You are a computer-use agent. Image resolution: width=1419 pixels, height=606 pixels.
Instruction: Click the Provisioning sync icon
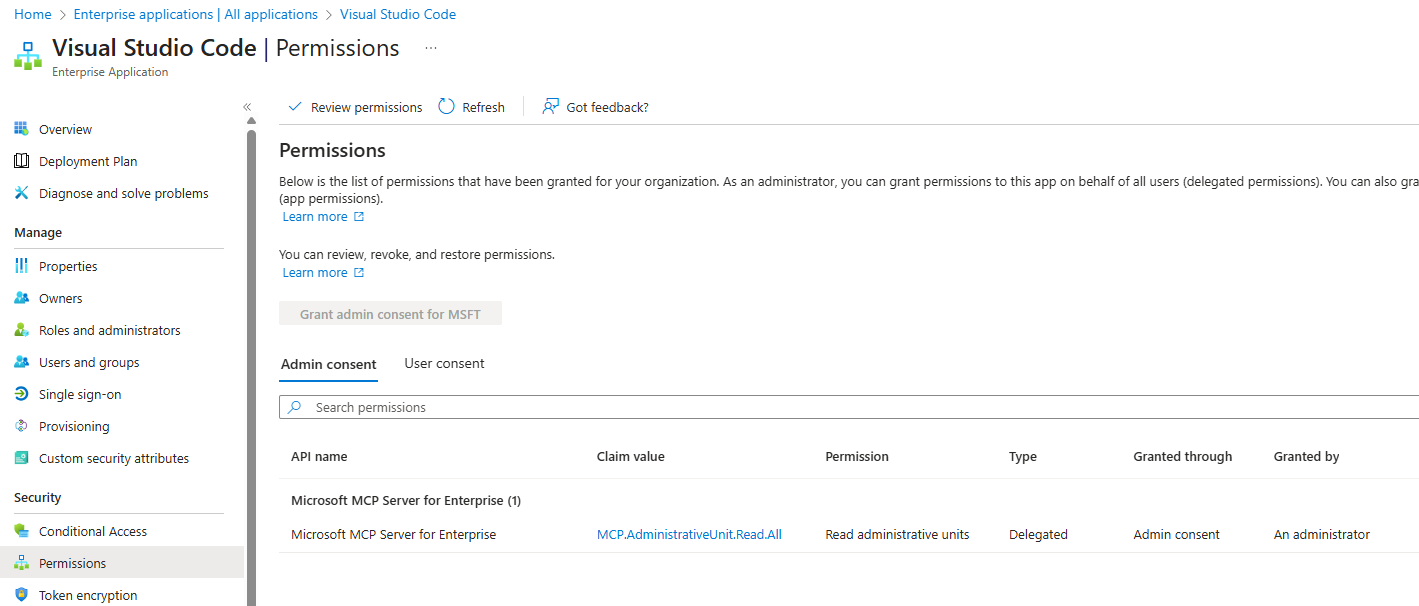pyautogui.click(x=21, y=426)
